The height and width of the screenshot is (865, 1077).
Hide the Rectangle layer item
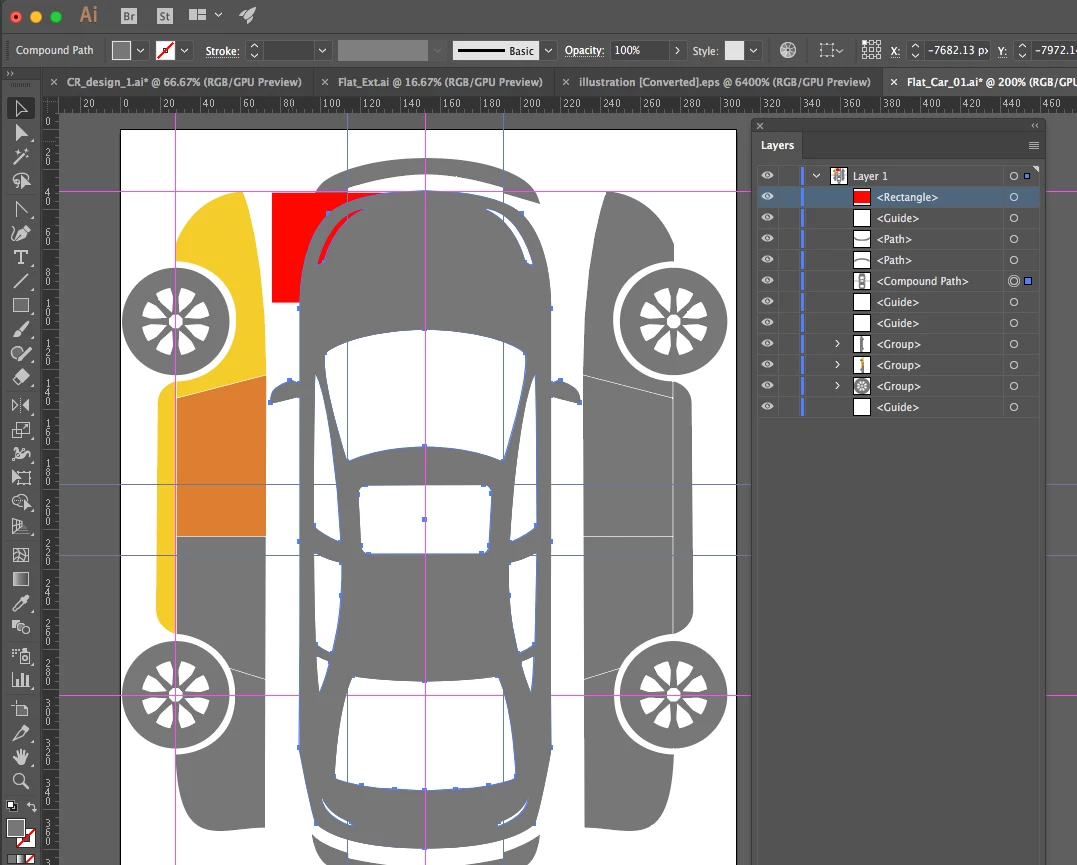pyautogui.click(x=767, y=197)
